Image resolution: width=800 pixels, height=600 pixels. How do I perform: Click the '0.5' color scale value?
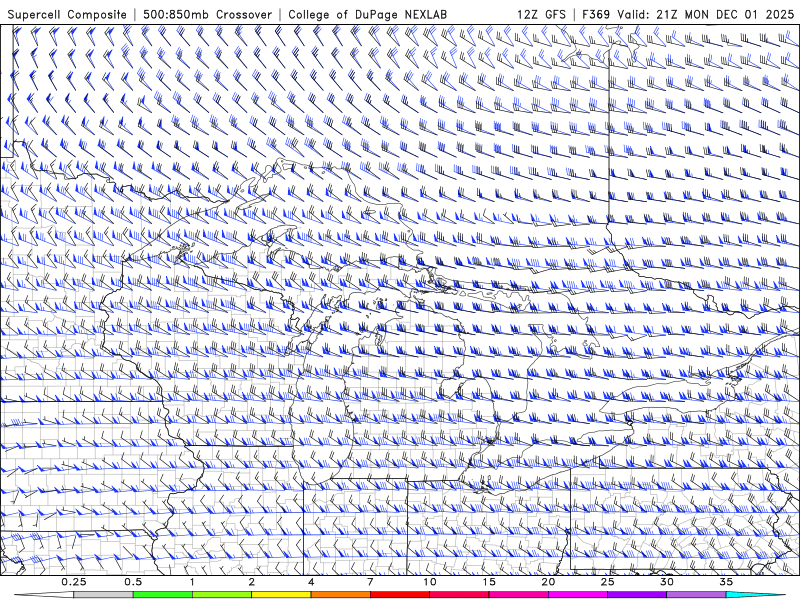[x=133, y=582]
